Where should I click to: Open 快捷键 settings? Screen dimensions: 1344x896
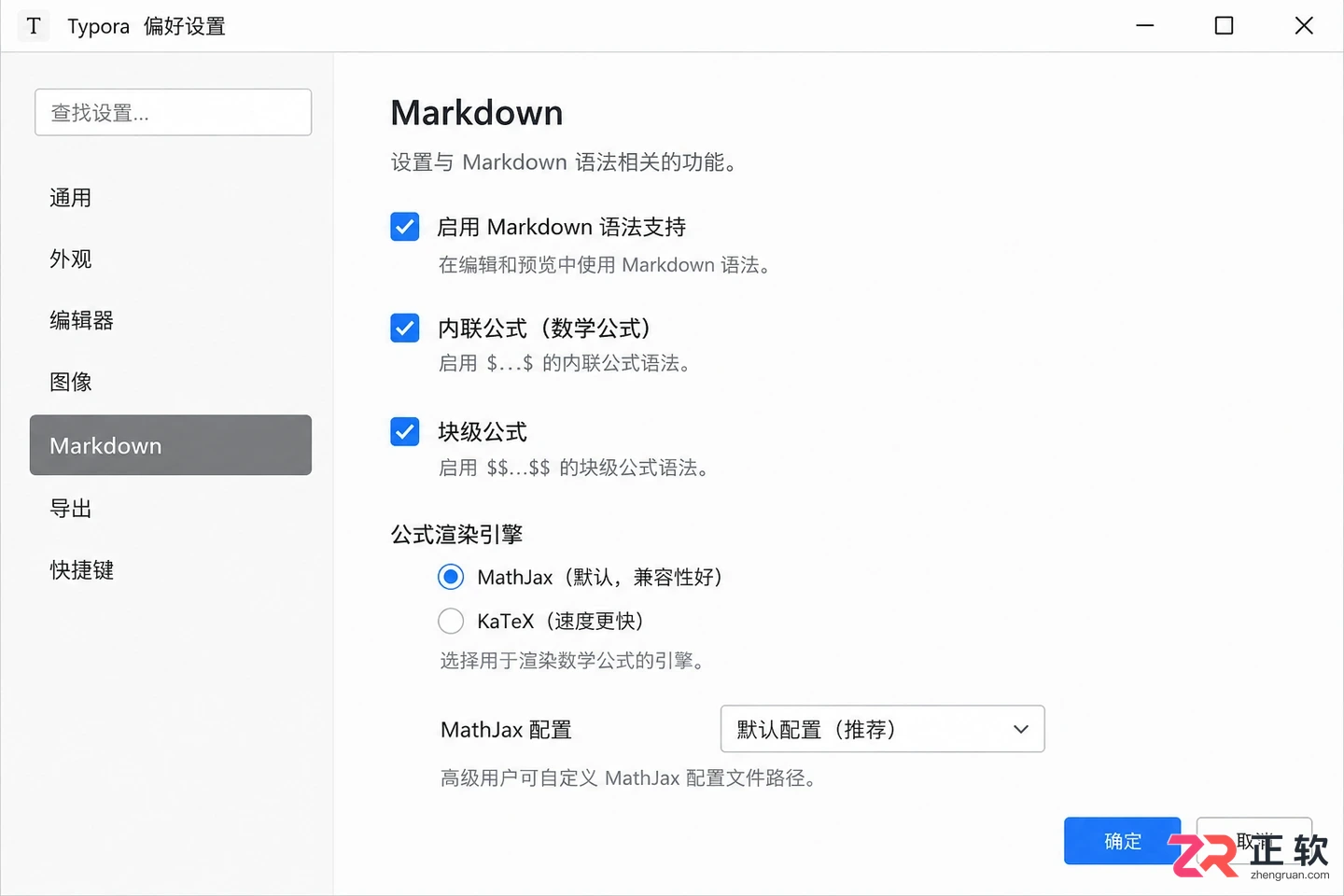[x=81, y=570]
